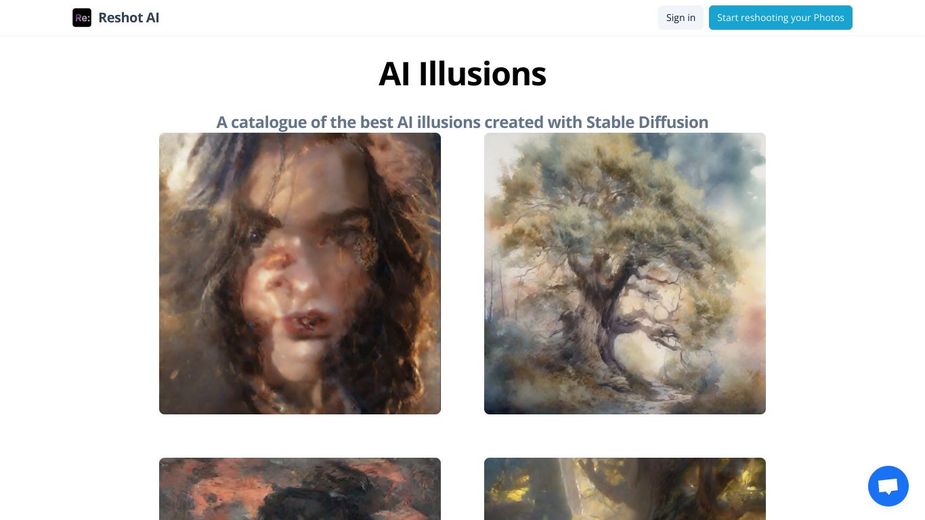Click the catalogue subtitle text
Viewport: 925px width, 520px height.
pos(462,122)
